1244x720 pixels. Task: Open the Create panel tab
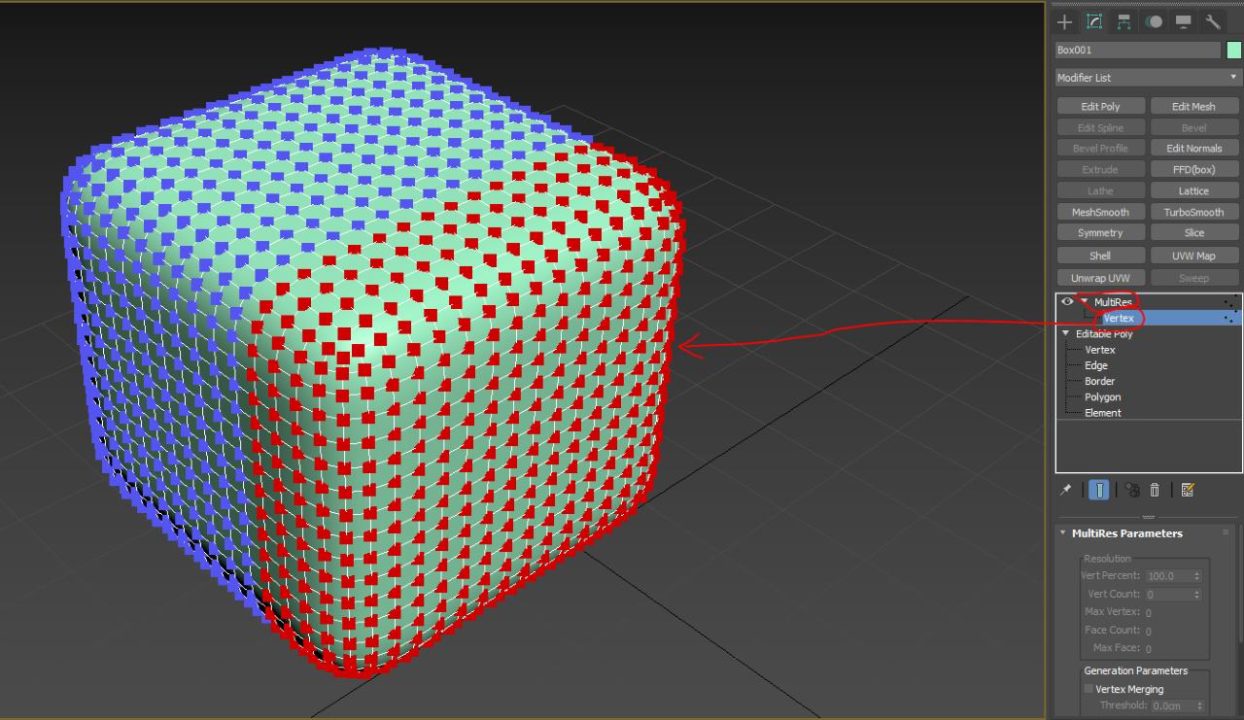[1064, 22]
